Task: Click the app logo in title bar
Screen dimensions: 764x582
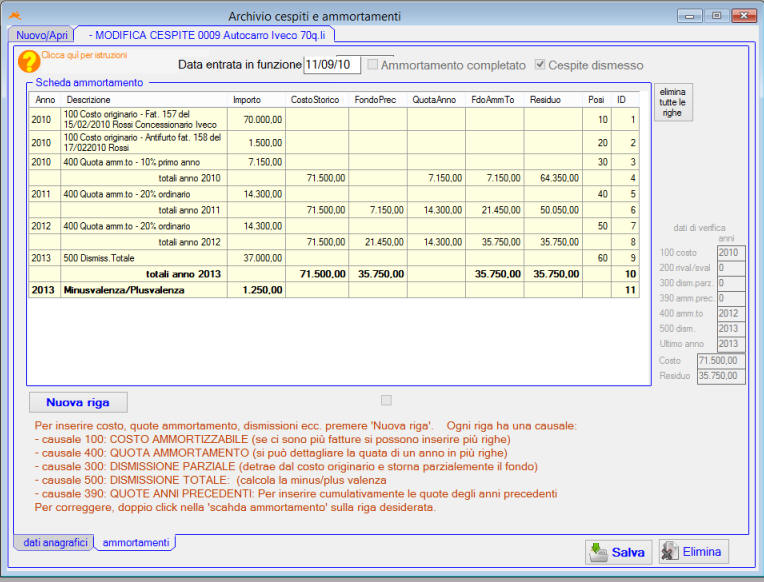Action: pos(15,16)
